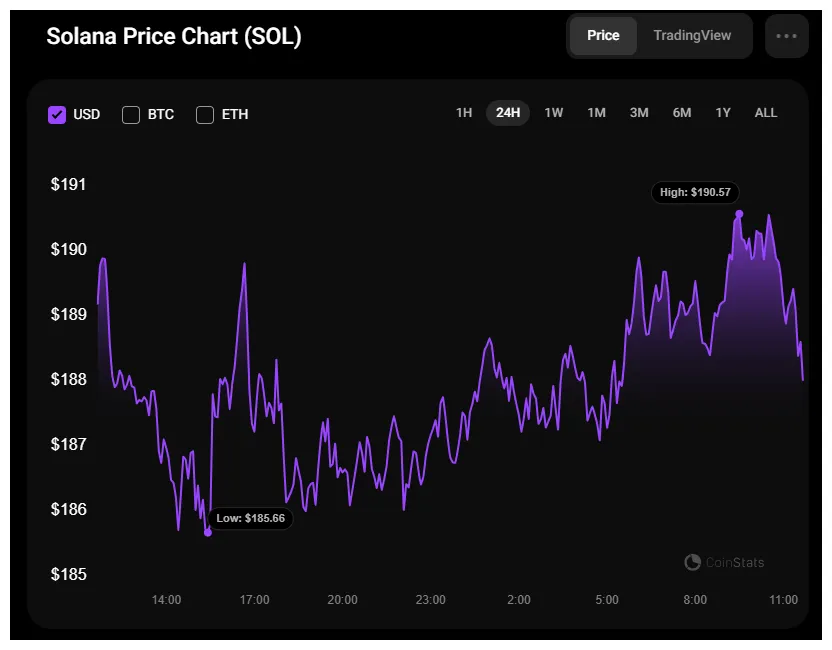Switch to the TradingView tab
The width and height of the screenshot is (832, 650).
click(x=692, y=35)
